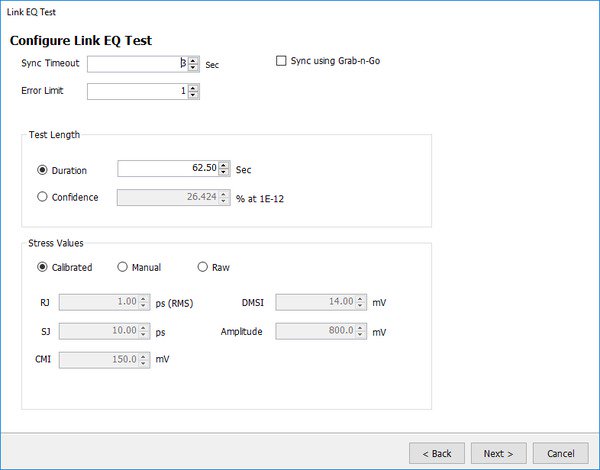
Task: Enable Sync using Grab-n-Go checkbox
Action: point(281,61)
